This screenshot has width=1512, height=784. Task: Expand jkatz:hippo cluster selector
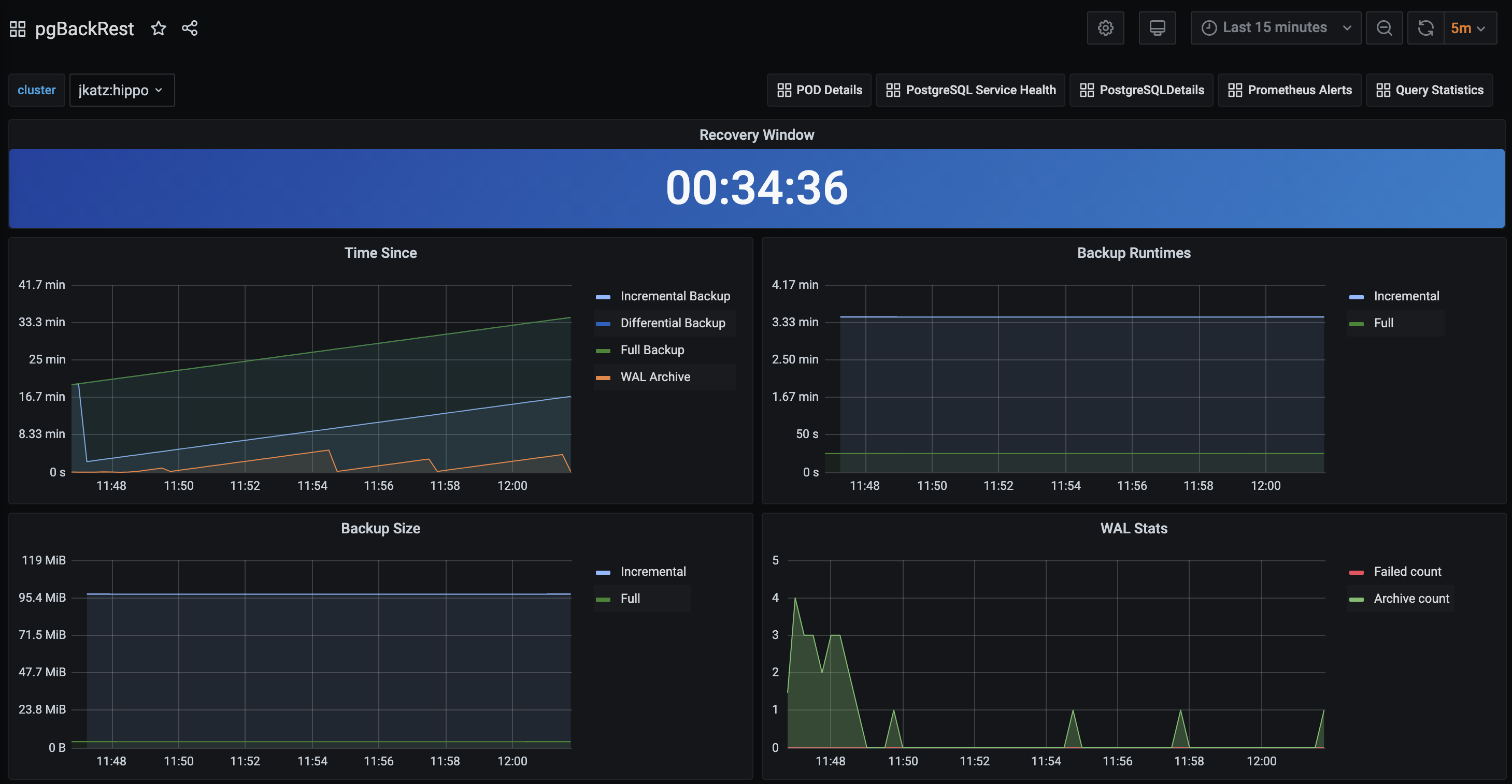(121, 90)
